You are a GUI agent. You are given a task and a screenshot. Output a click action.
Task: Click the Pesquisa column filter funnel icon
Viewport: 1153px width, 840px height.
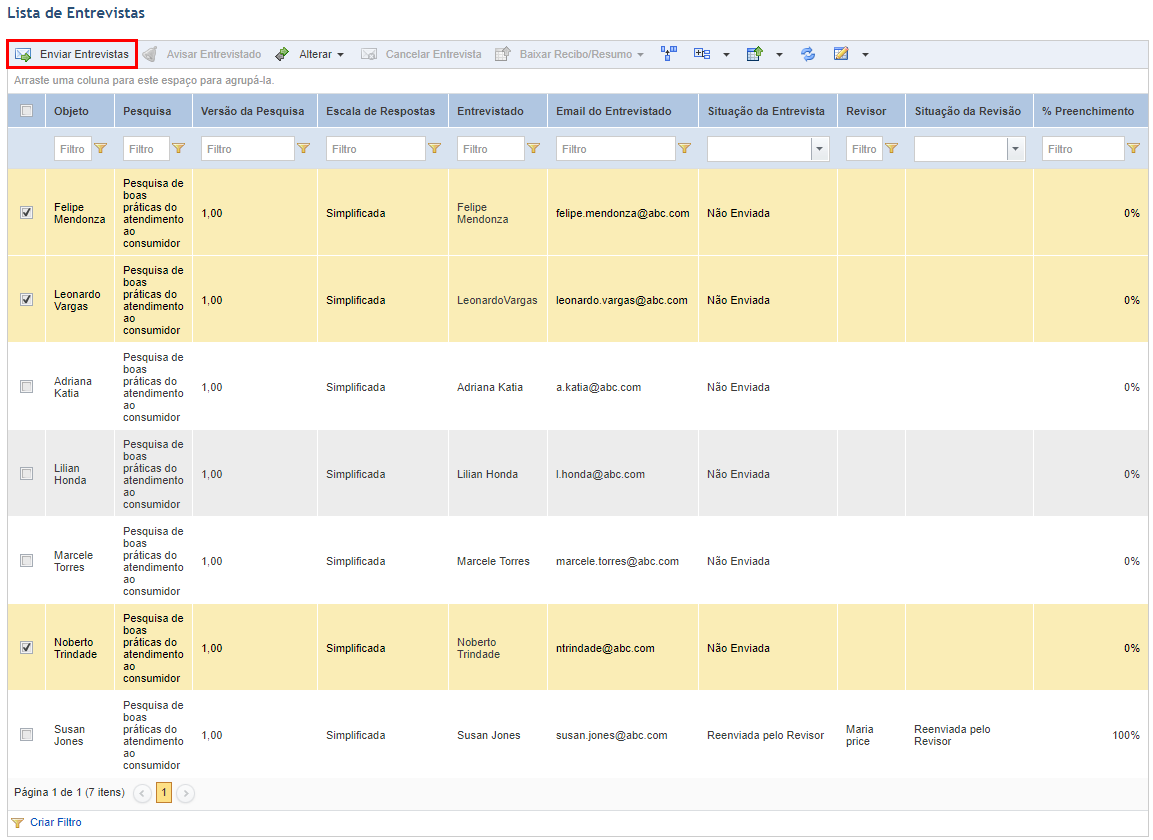click(179, 149)
